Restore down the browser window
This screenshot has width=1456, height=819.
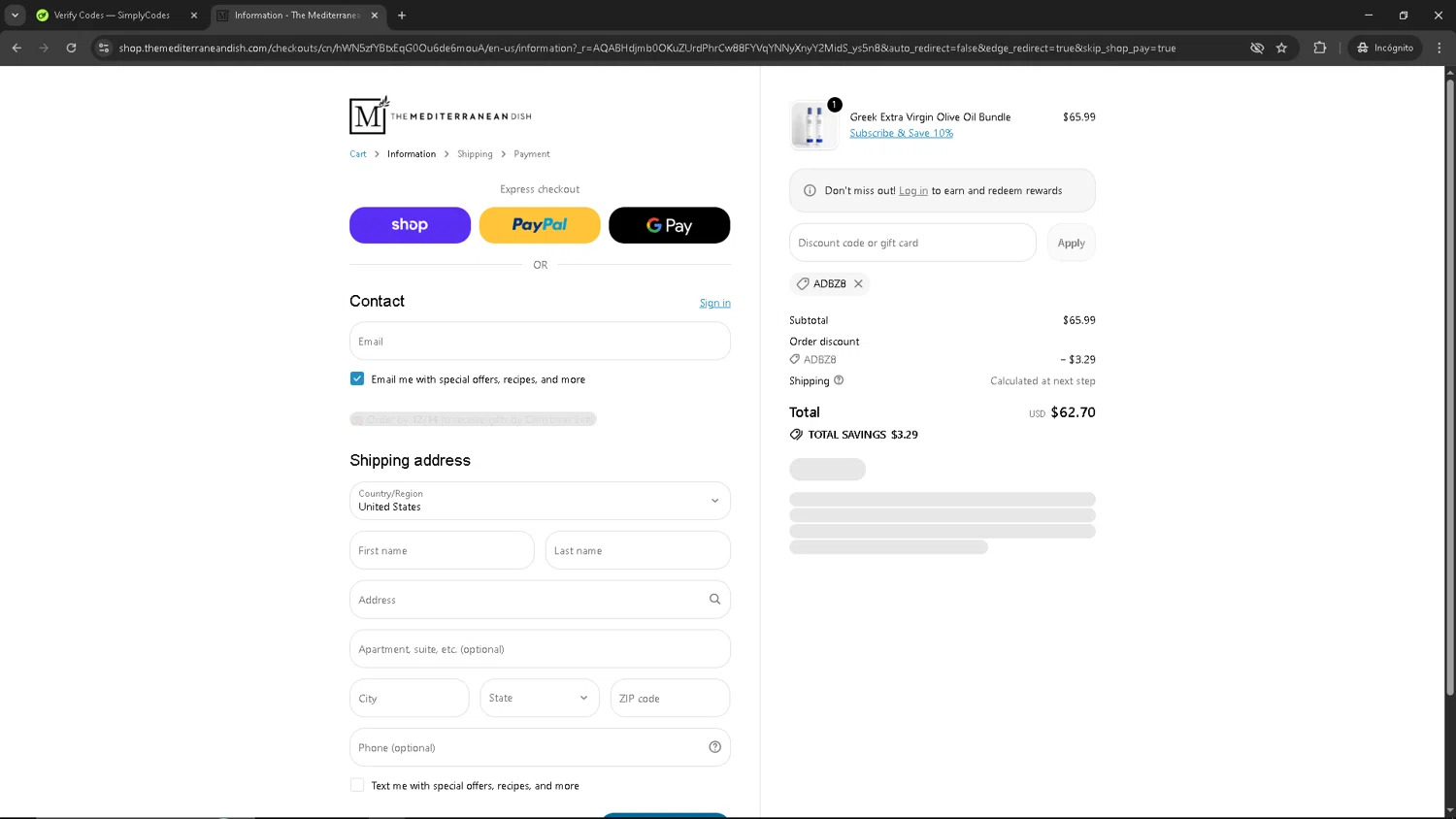pyautogui.click(x=1404, y=16)
